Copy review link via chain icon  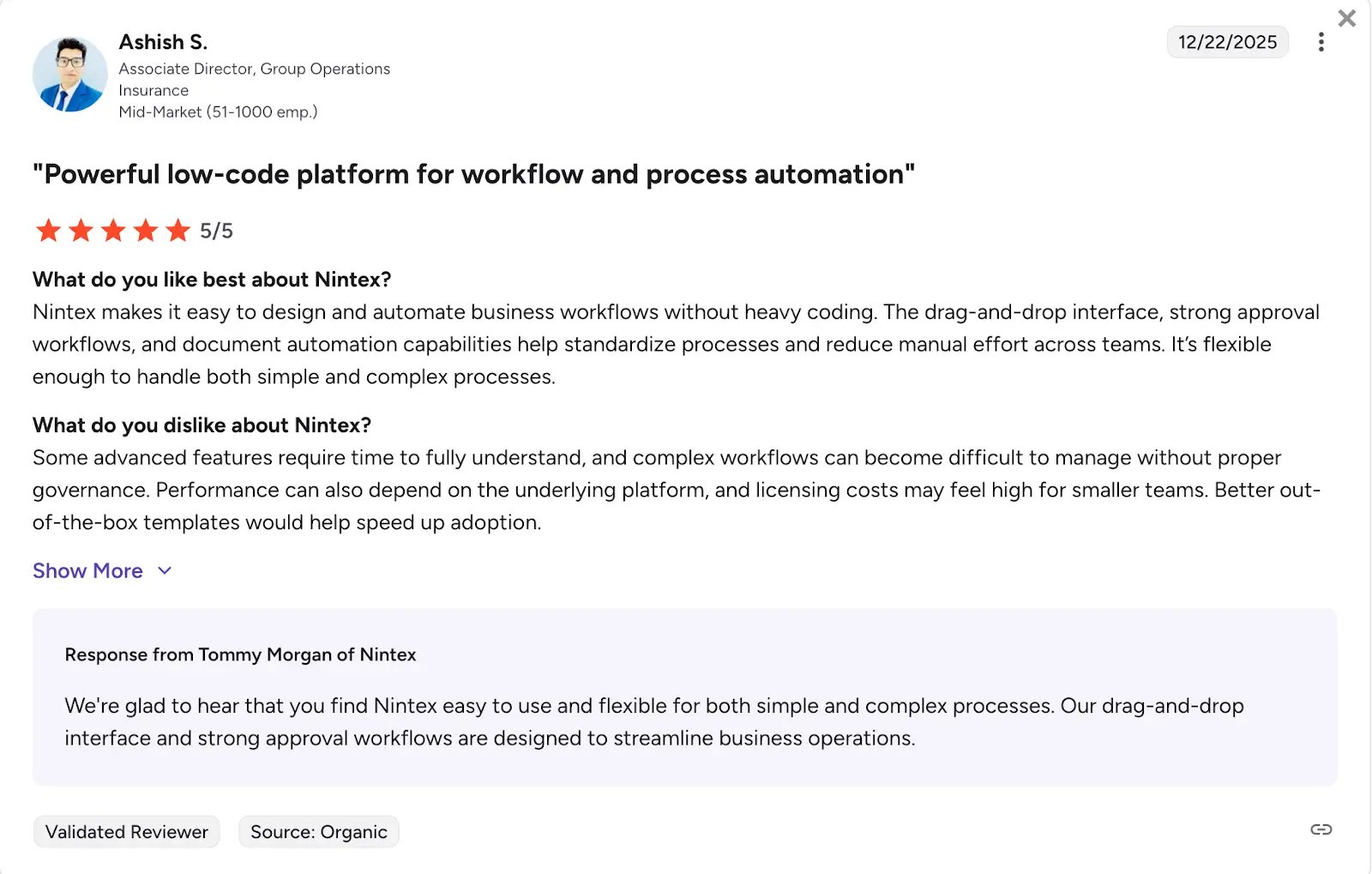1321,829
